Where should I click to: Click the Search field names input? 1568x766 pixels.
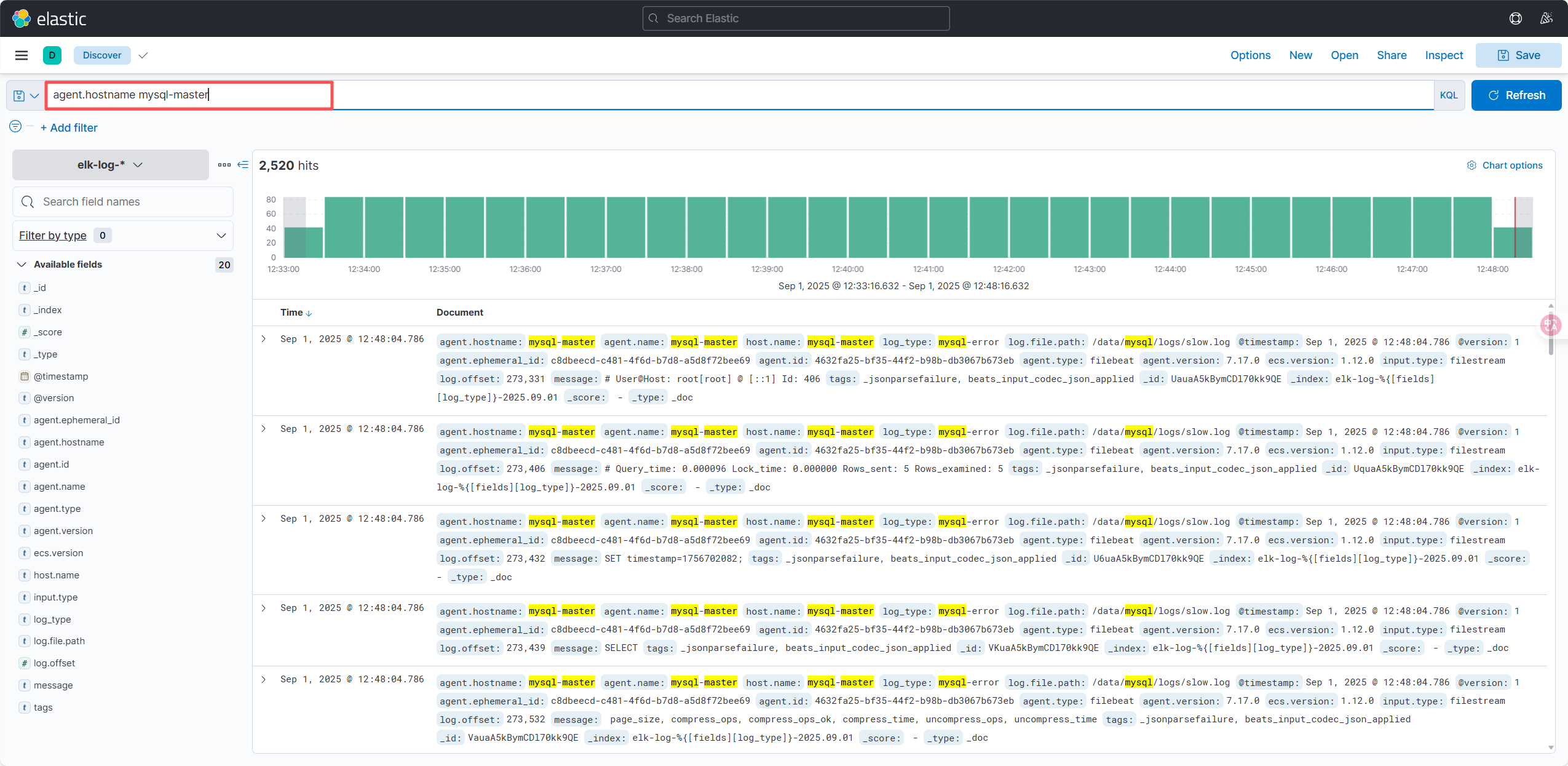click(x=123, y=202)
